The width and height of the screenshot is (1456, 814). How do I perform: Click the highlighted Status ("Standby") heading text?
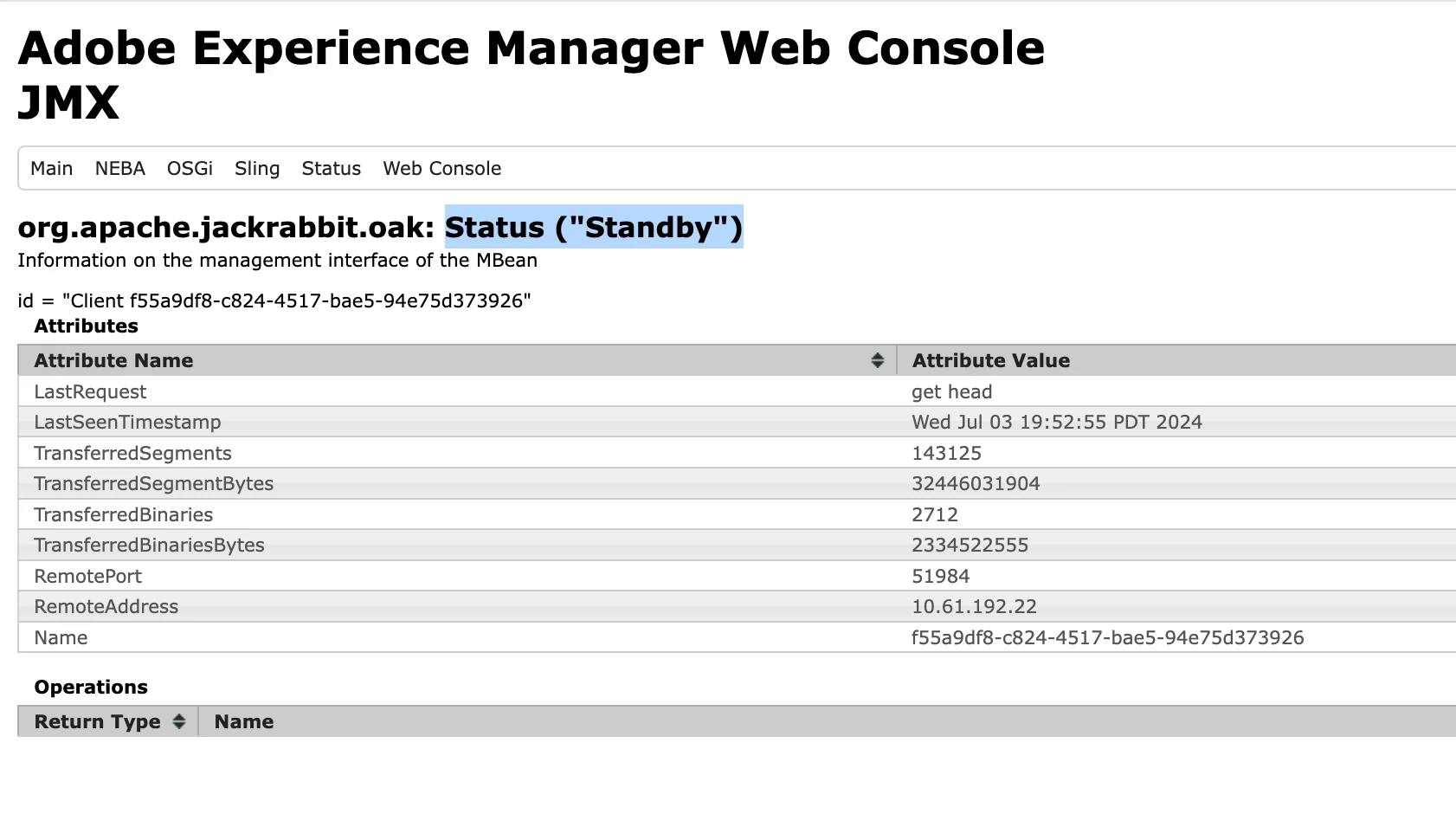coord(594,227)
